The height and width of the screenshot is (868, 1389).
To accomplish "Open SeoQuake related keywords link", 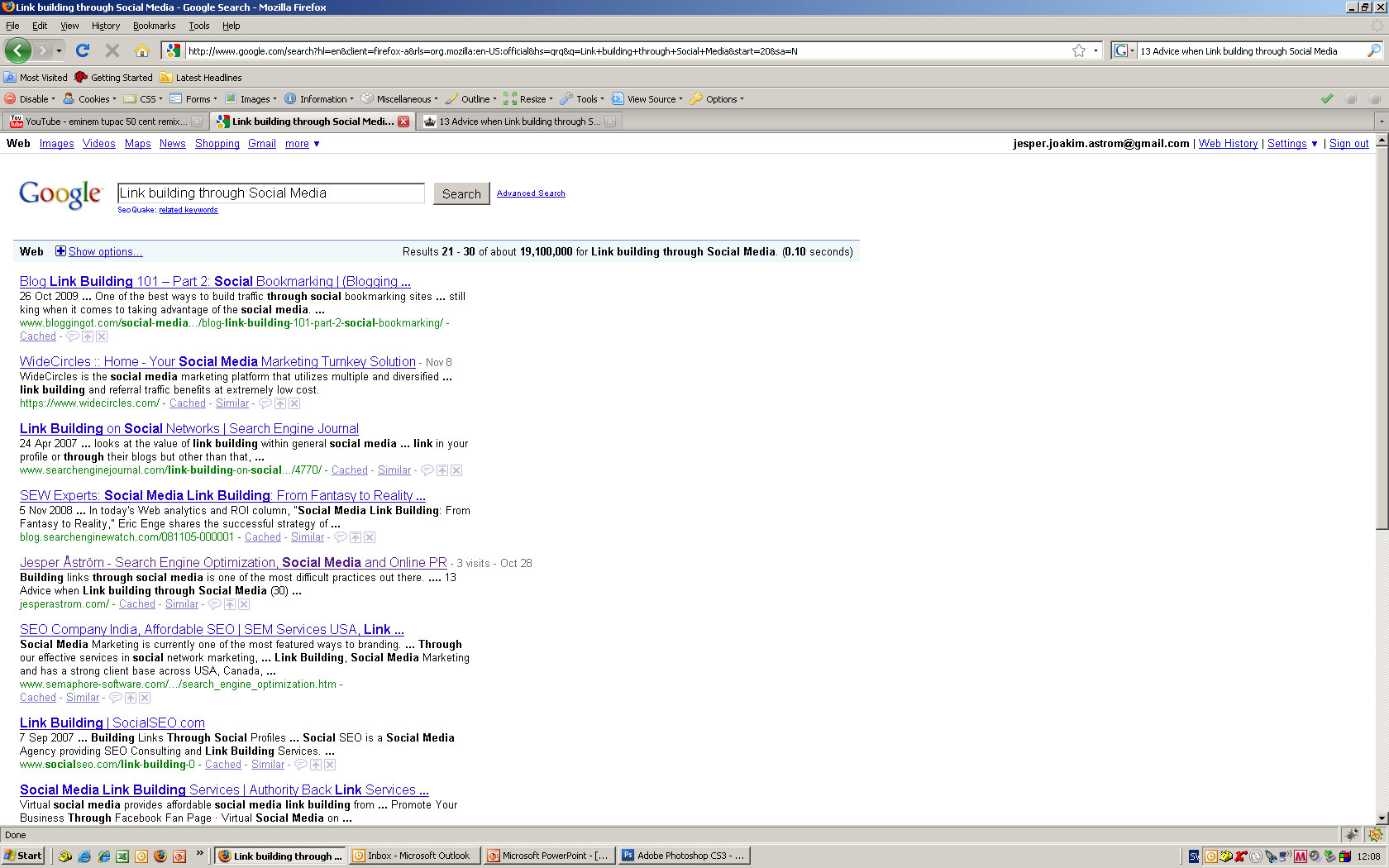I will 189,210.
